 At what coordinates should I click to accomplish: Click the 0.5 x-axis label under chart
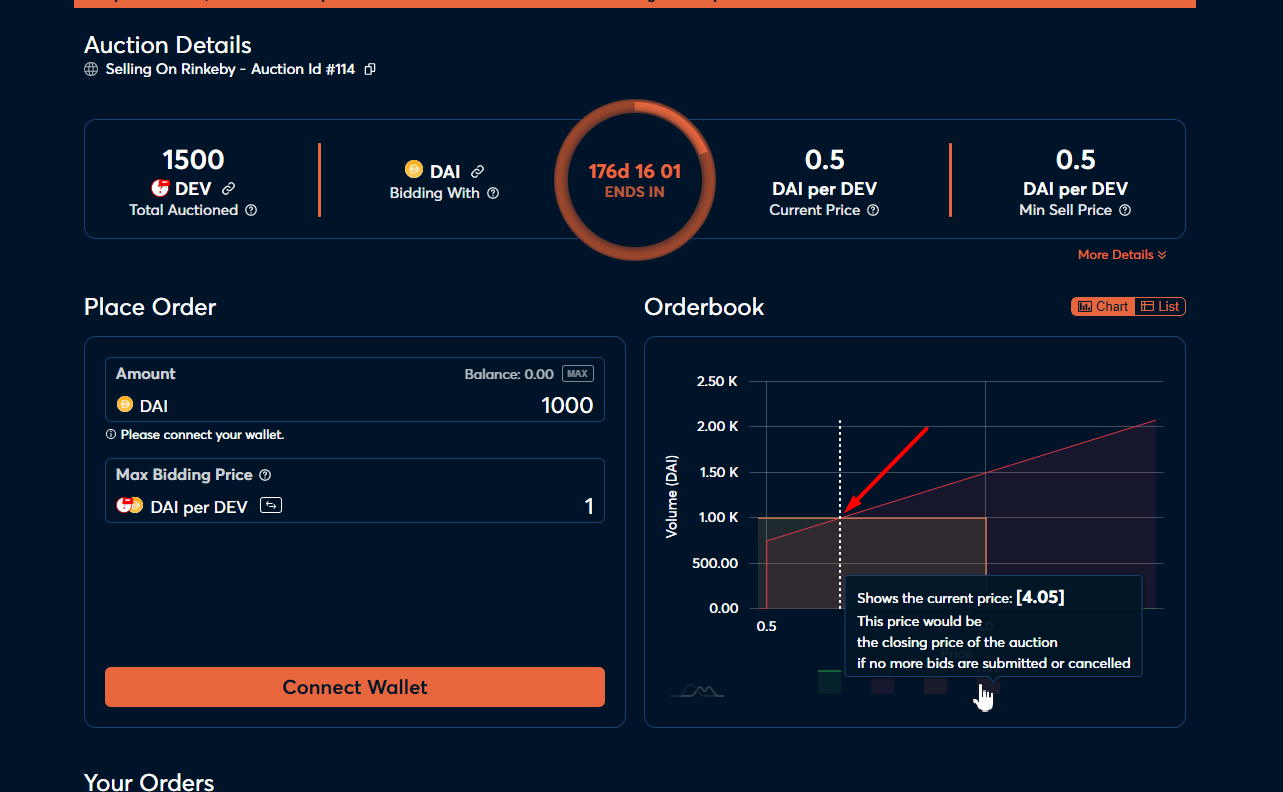(766, 627)
